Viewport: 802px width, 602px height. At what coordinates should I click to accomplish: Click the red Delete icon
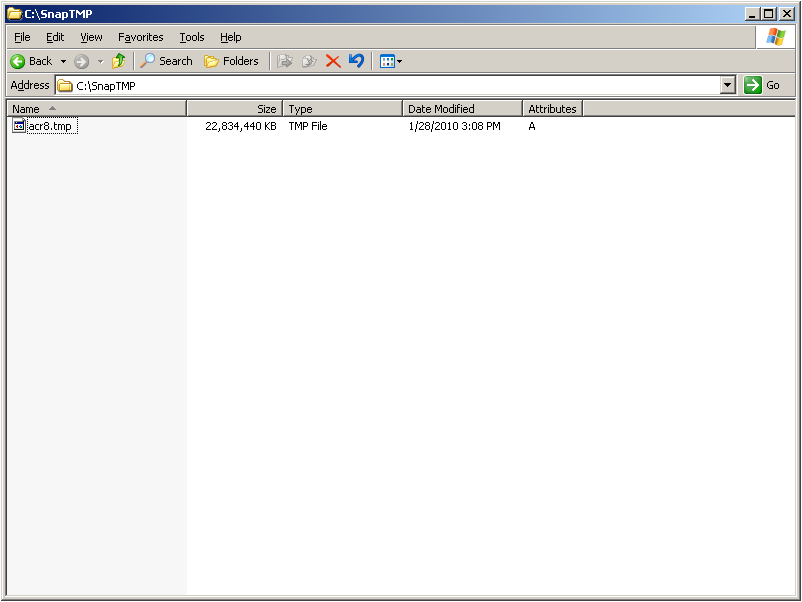point(333,61)
